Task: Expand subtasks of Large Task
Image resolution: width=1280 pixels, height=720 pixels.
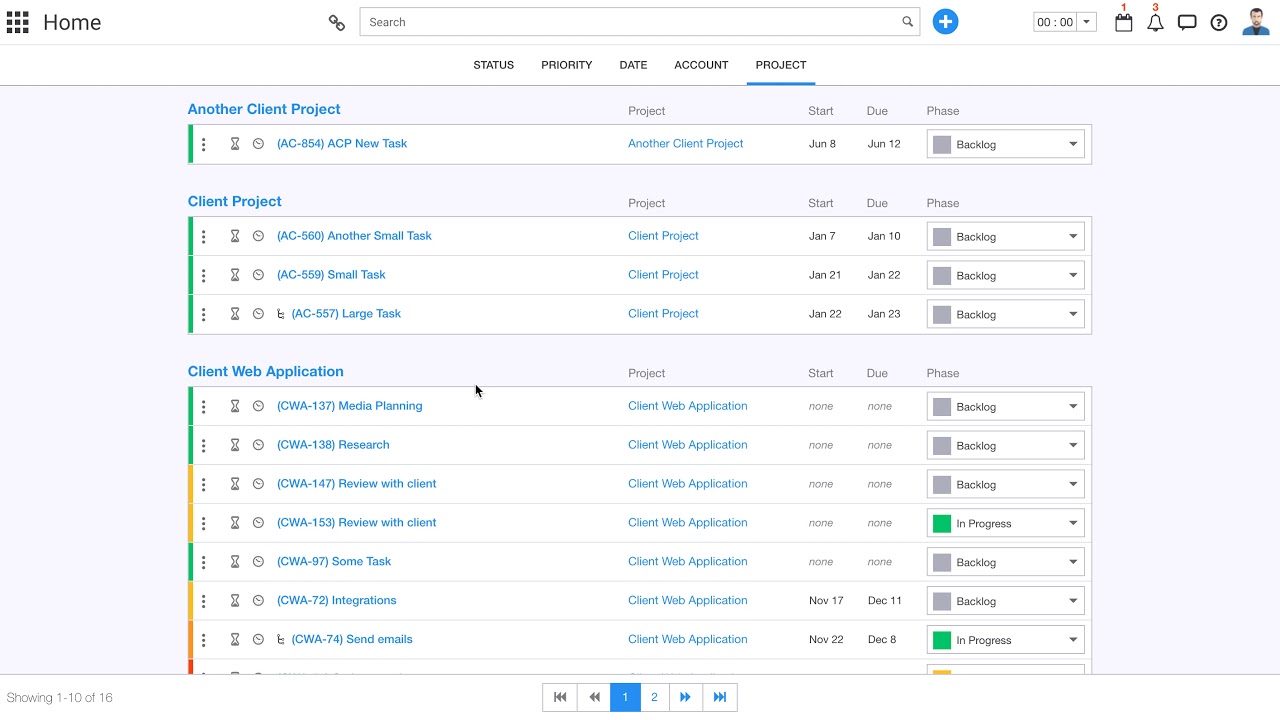Action: point(281,314)
